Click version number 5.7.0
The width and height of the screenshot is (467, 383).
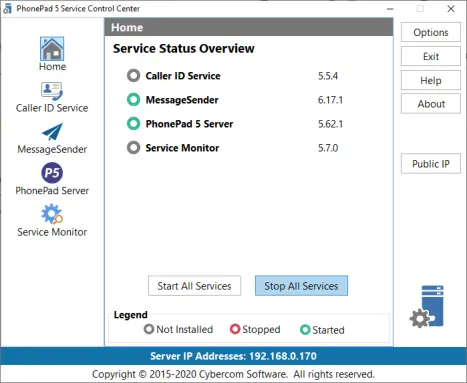click(328, 148)
